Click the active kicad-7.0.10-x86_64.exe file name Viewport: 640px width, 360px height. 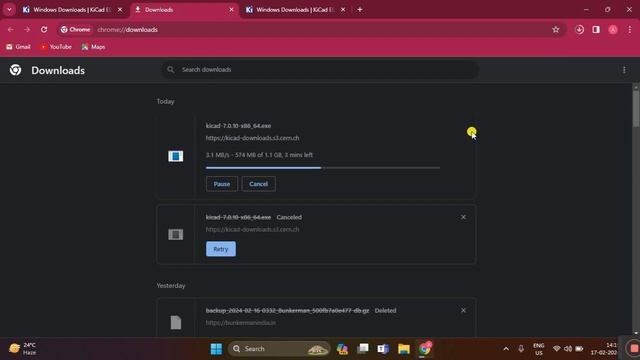238,126
